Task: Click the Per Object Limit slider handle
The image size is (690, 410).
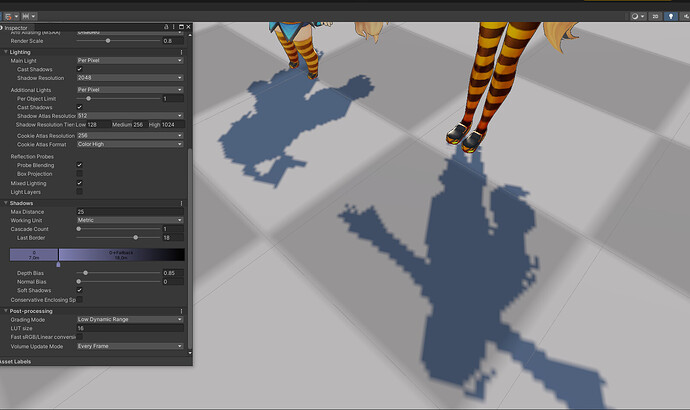Action: click(x=88, y=99)
